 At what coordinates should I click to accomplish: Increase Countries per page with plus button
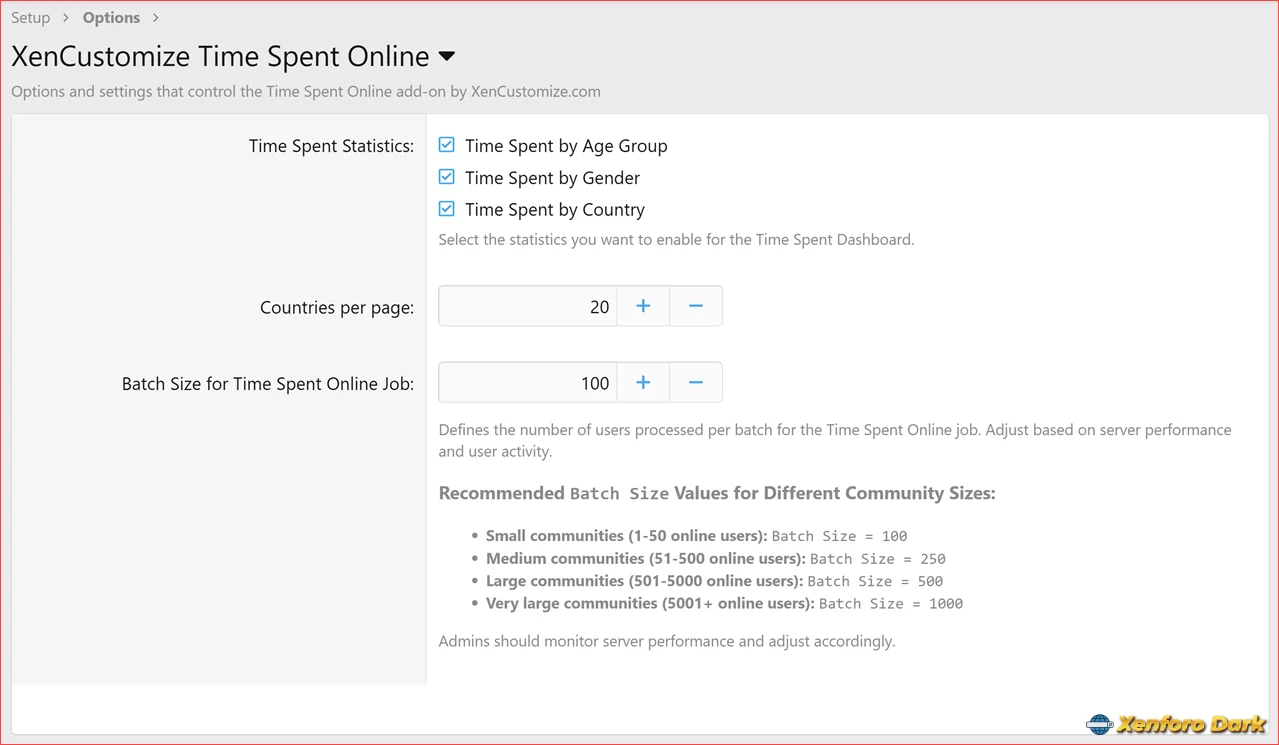tap(643, 306)
